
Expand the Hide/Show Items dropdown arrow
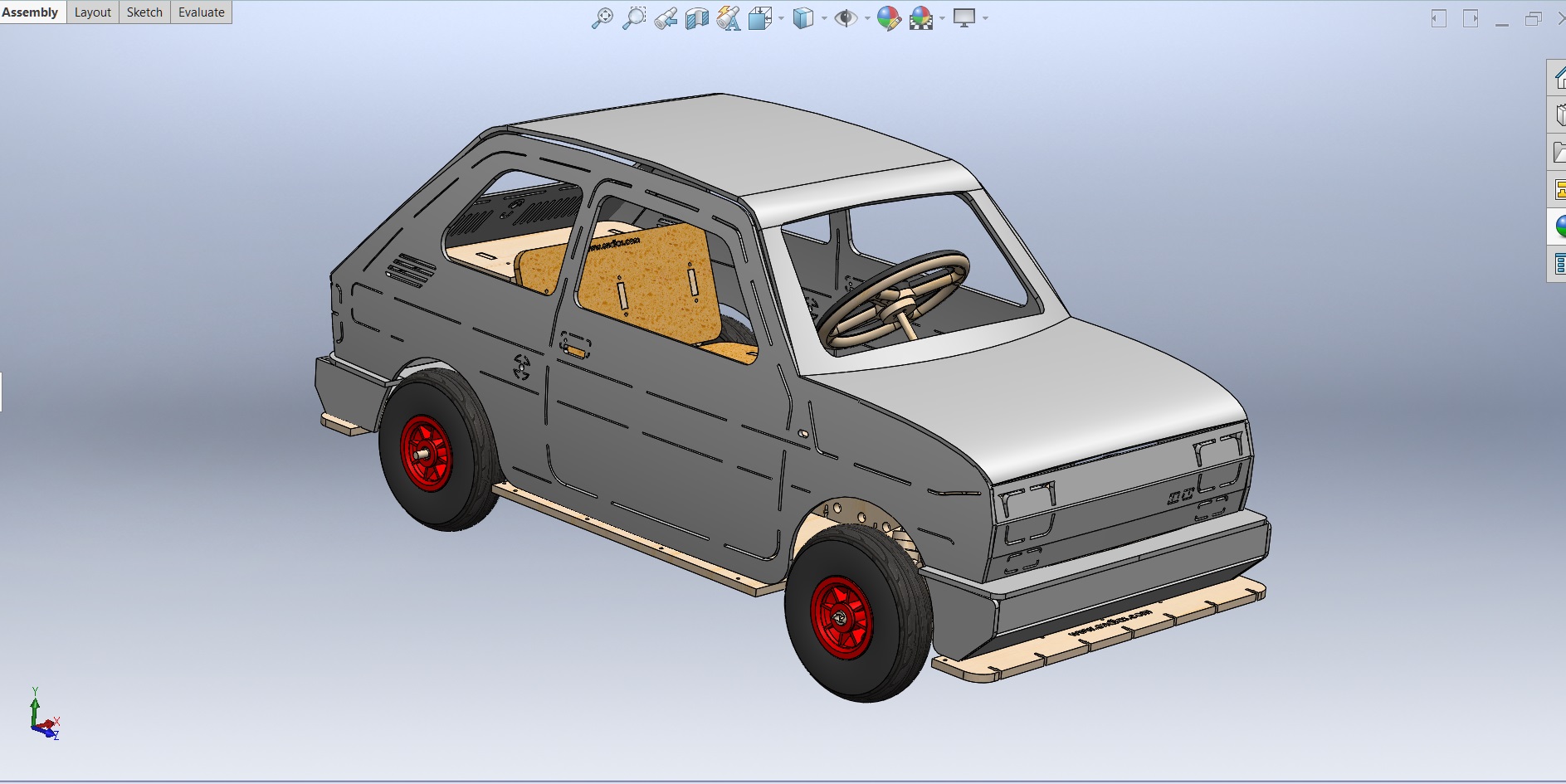[867, 18]
